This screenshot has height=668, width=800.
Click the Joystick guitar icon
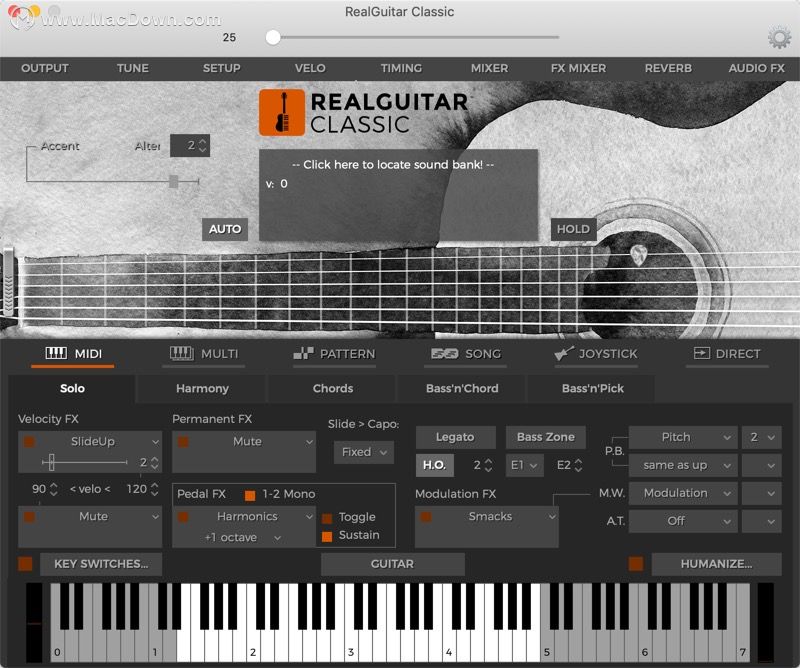tap(564, 353)
